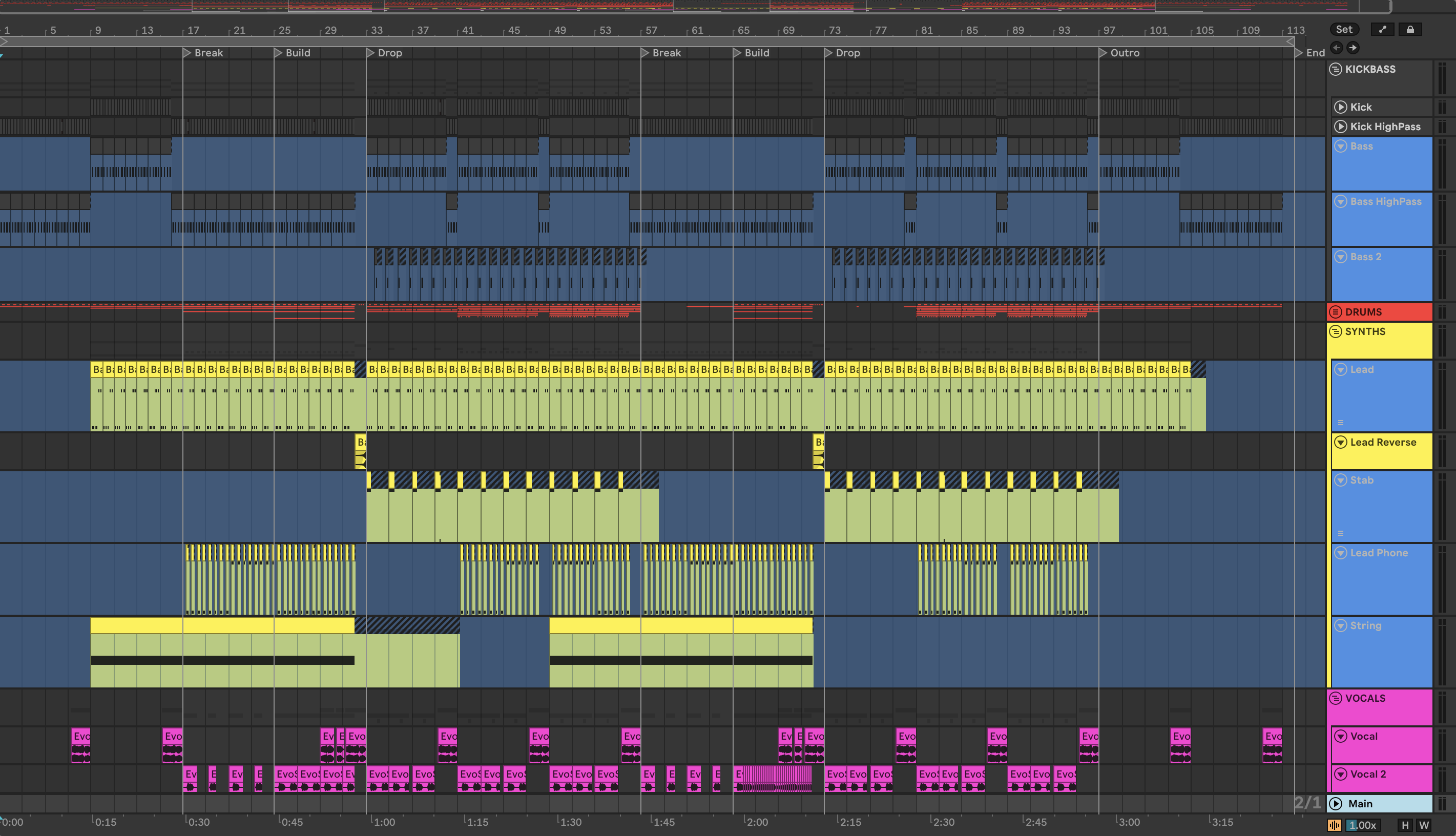Jump to next locator arrow button
The image size is (1456, 836).
1353,48
